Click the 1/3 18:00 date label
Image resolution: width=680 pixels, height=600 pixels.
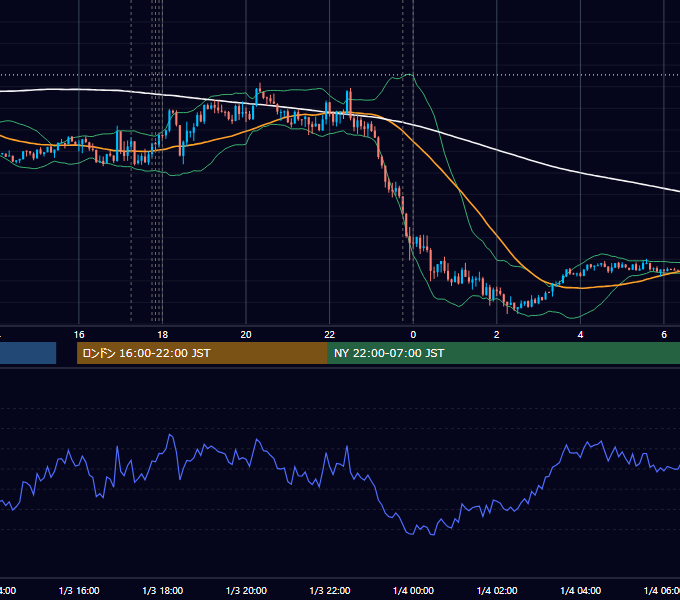point(163,591)
